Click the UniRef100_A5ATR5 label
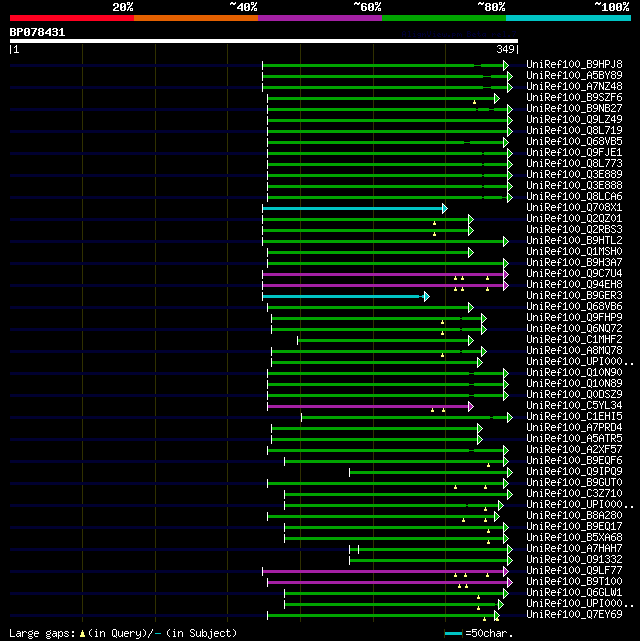 (x=574, y=439)
